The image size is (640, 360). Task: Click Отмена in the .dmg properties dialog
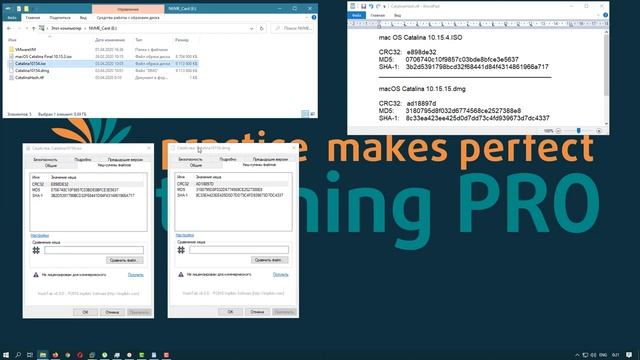point(257,311)
